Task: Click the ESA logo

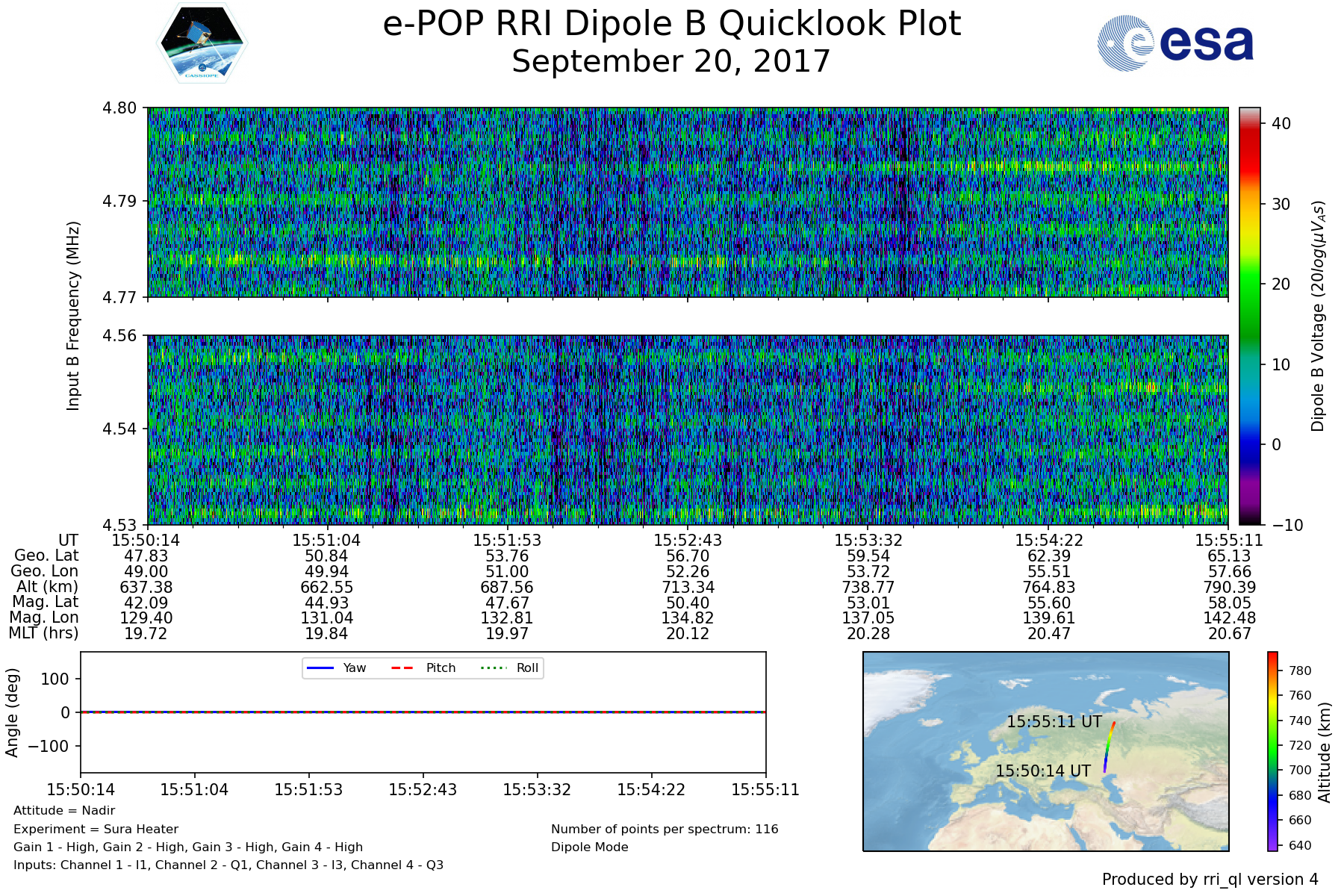Action: [1176, 43]
